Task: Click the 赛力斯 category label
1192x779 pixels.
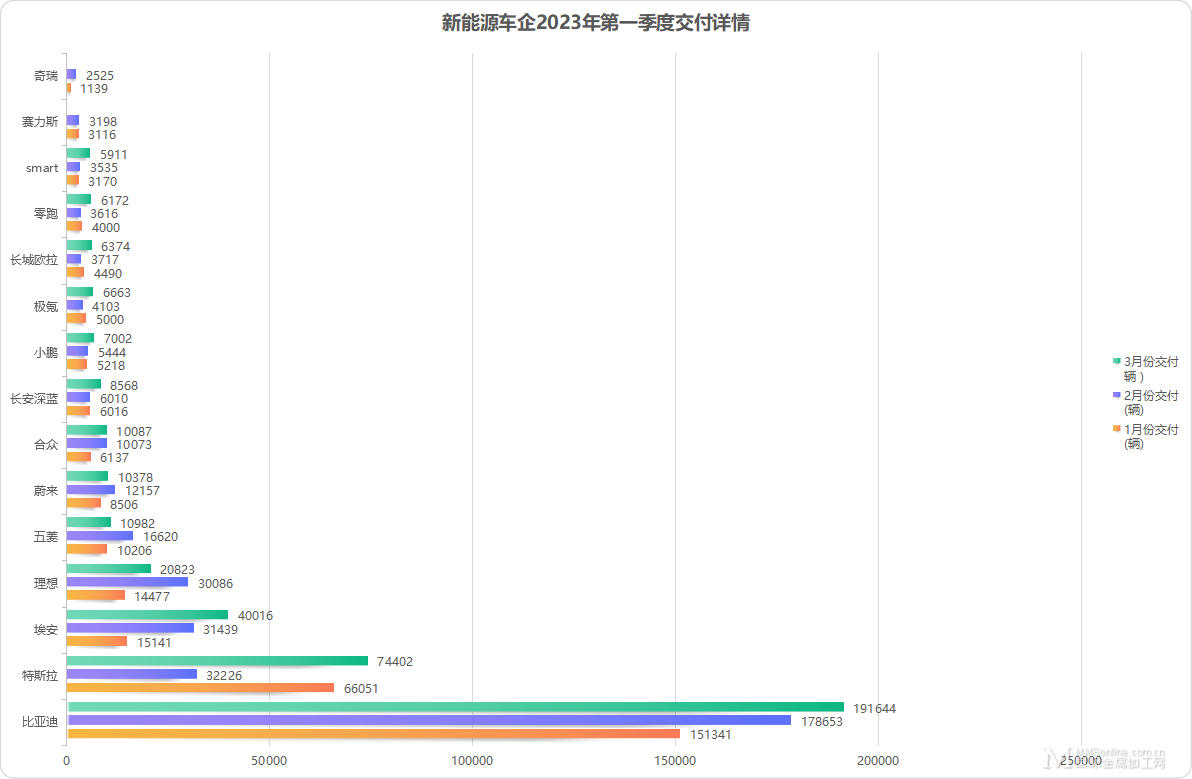Action: (x=40, y=122)
